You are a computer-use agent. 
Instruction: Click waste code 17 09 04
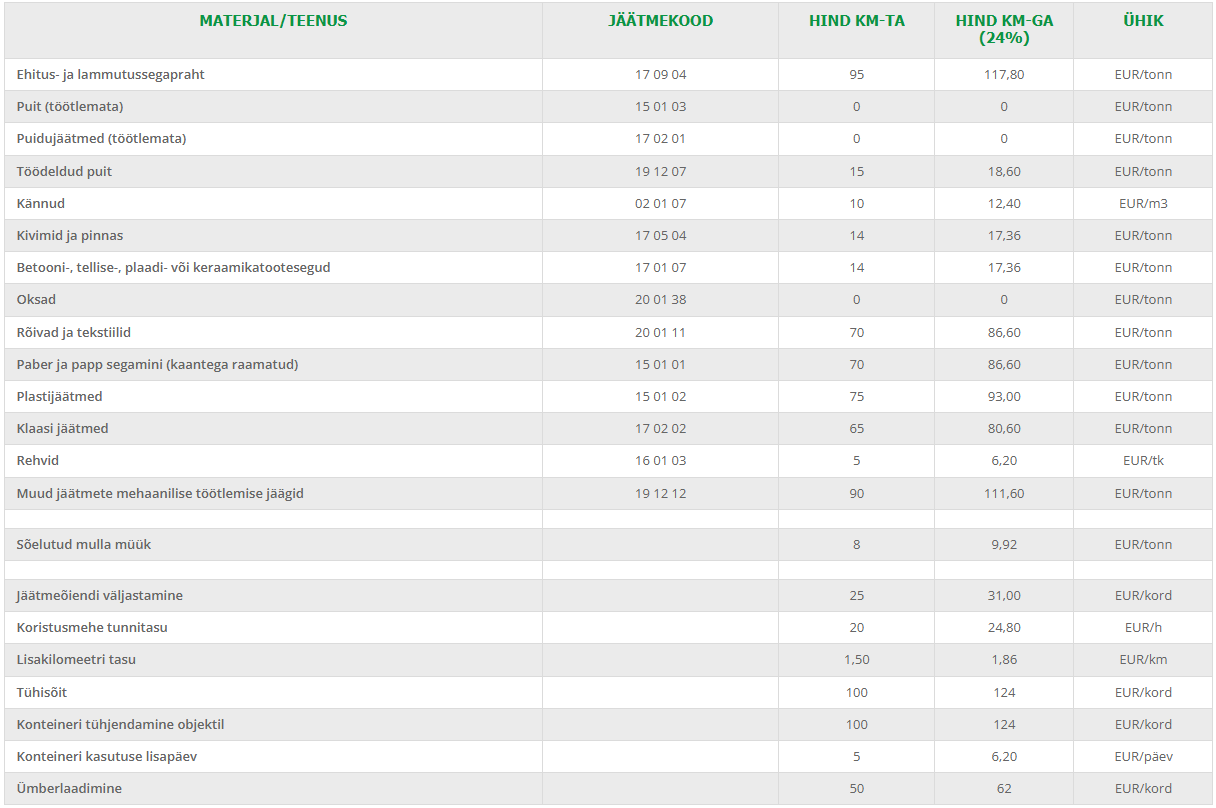click(x=660, y=75)
